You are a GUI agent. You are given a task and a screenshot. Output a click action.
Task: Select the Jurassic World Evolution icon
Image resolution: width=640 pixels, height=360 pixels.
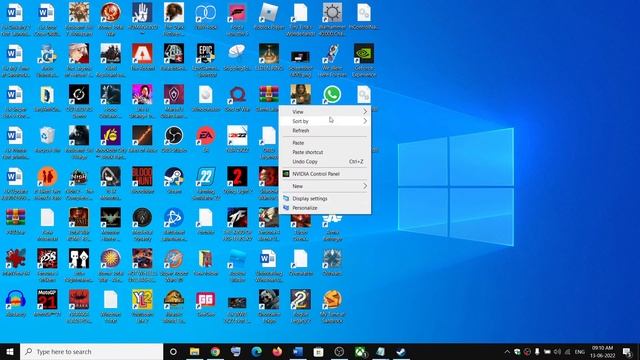click(174, 299)
